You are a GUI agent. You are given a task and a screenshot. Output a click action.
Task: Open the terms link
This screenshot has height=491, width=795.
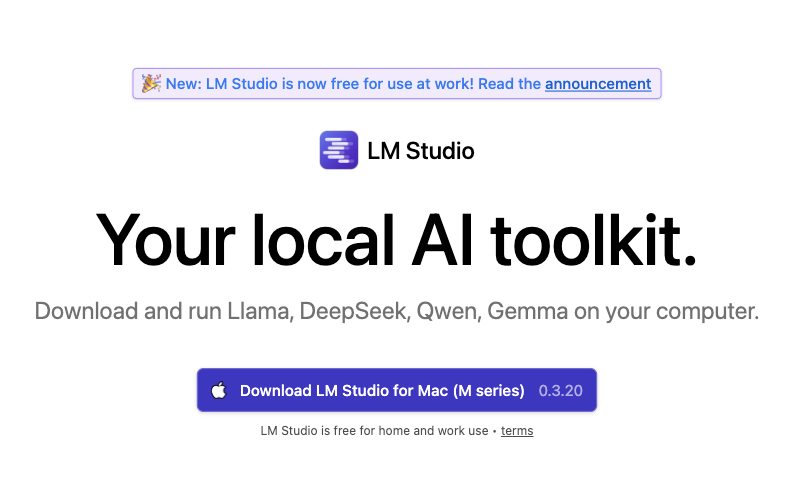coord(517,431)
